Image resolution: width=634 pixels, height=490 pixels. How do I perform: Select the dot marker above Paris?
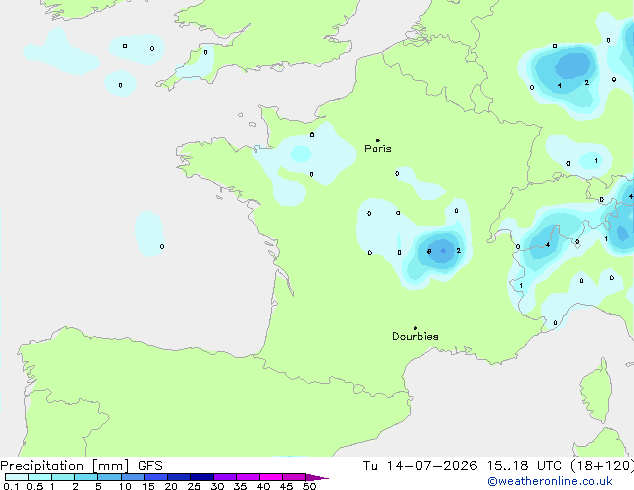[x=378, y=140]
